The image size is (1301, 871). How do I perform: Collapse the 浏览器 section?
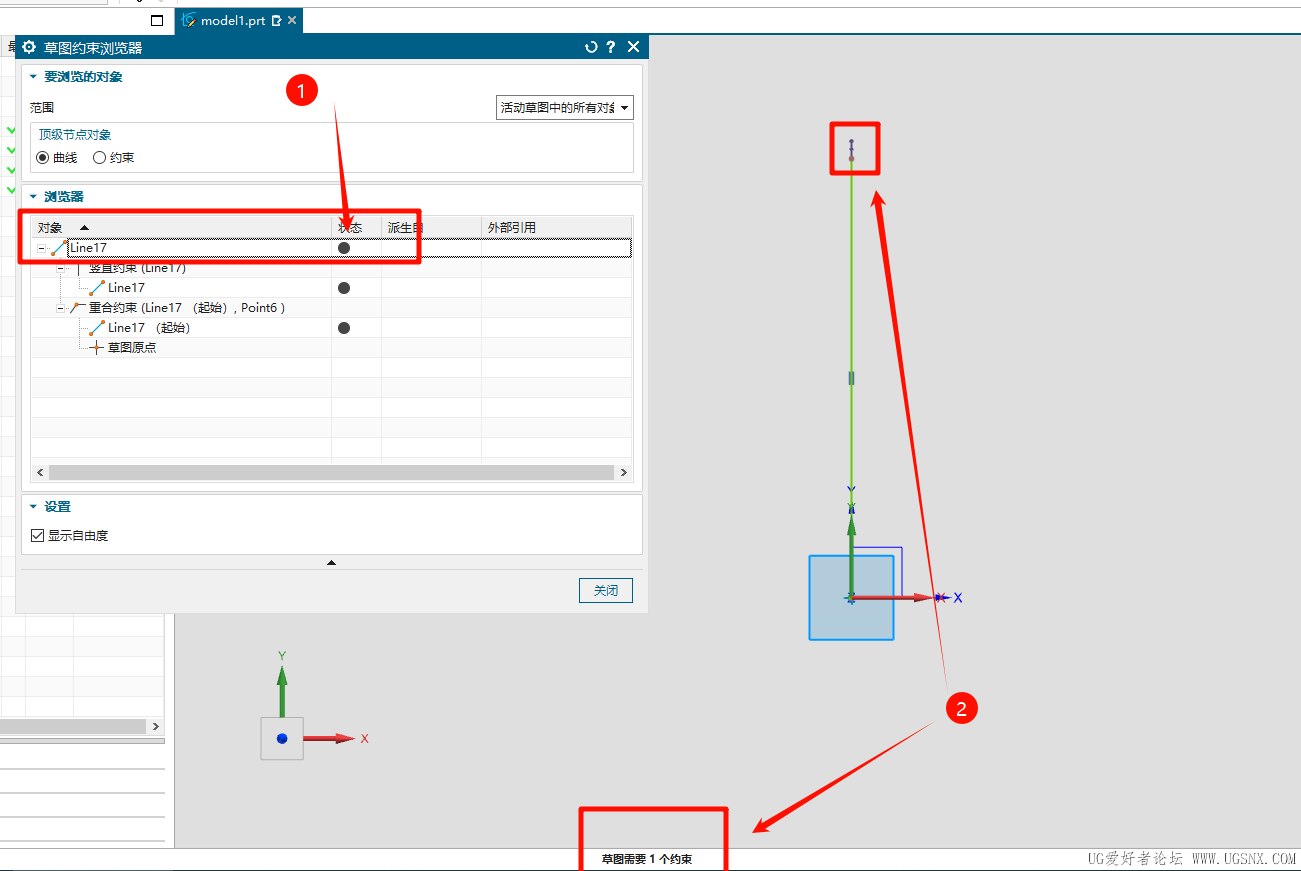33,197
